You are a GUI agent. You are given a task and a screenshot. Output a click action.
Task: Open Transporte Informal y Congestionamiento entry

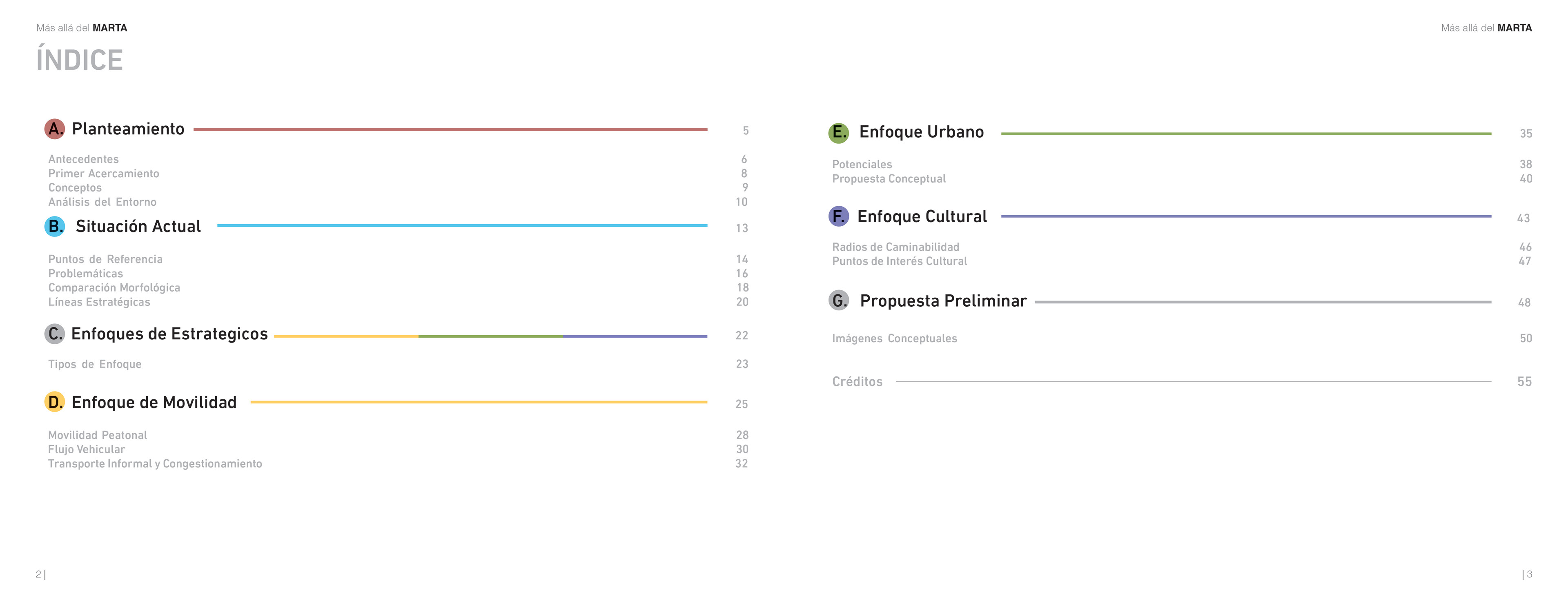click(155, 463)
